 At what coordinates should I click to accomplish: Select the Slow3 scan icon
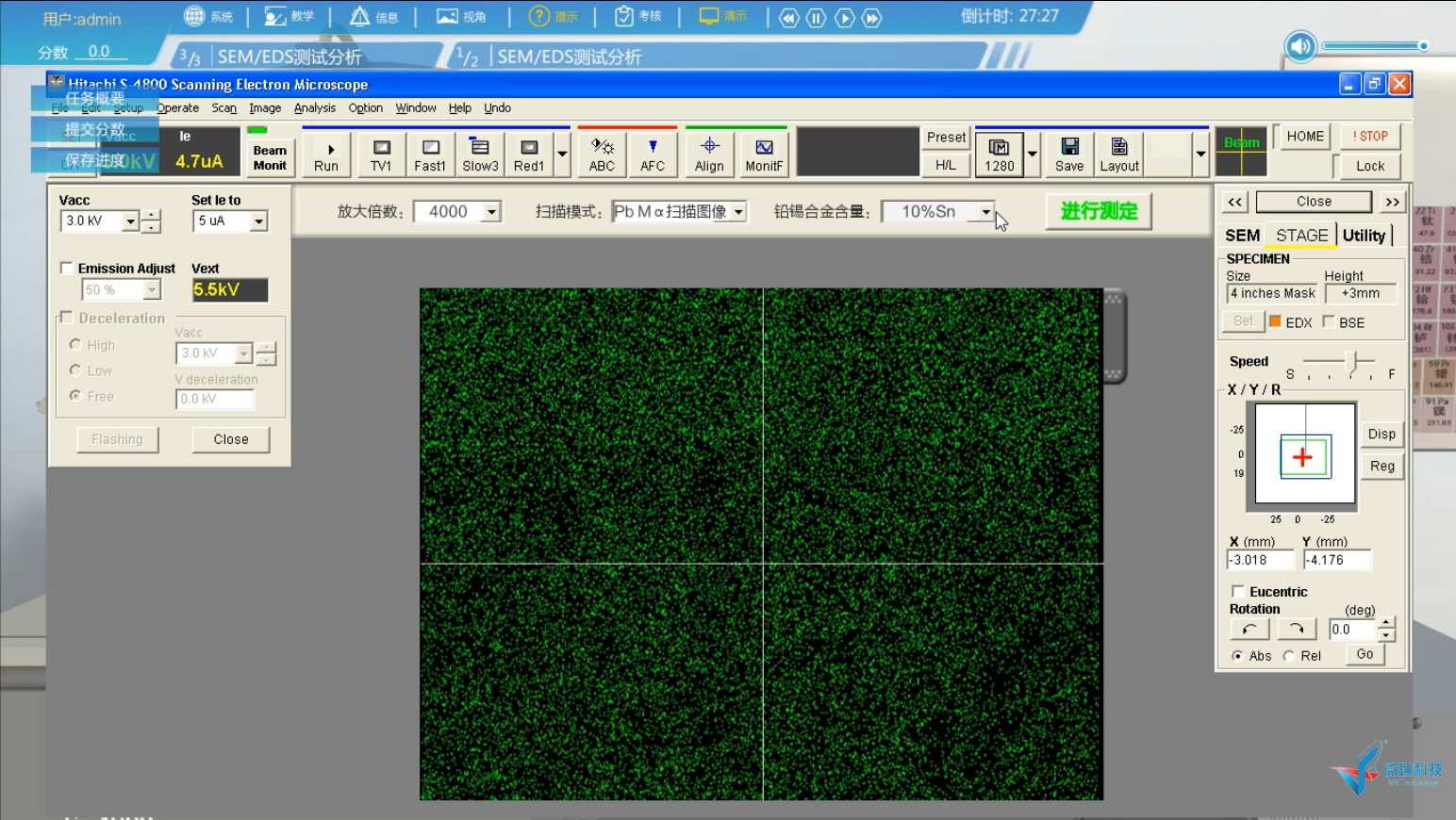[480, 156]
